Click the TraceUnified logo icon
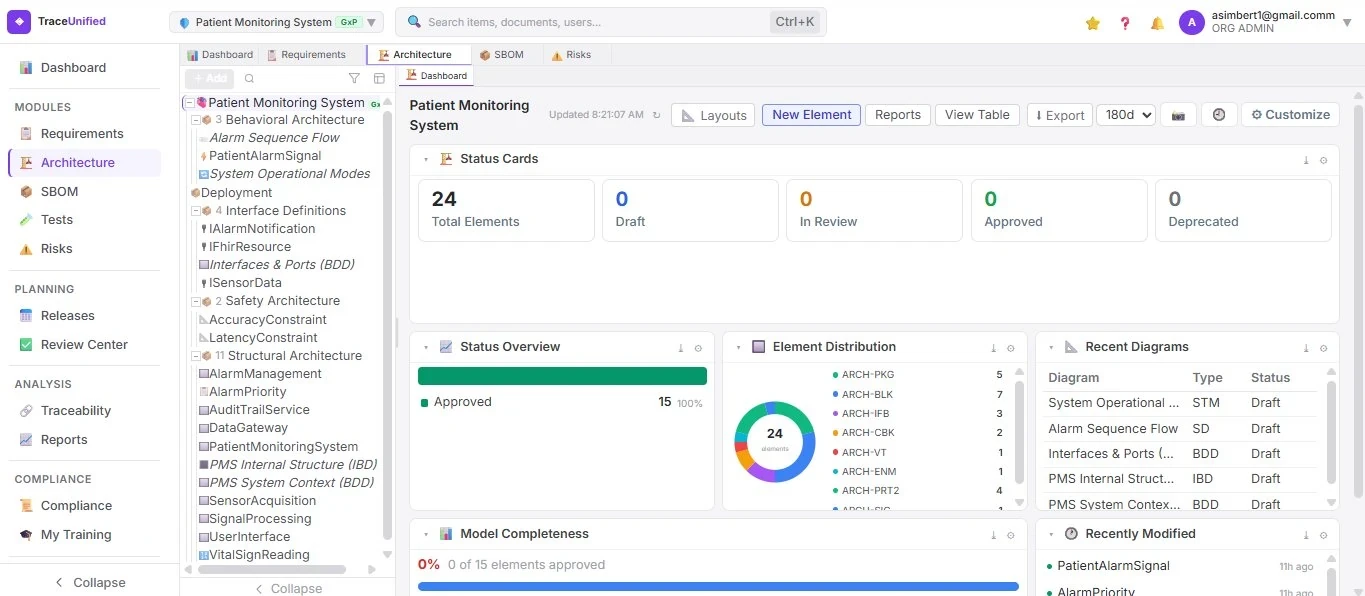The height and width of the screenshot is (596, 1365). tap(19, 21)
